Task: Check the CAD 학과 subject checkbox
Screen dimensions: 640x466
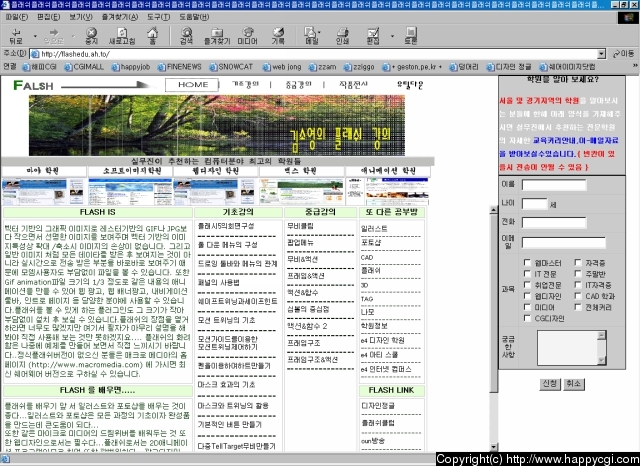Action: pos(578,295)
